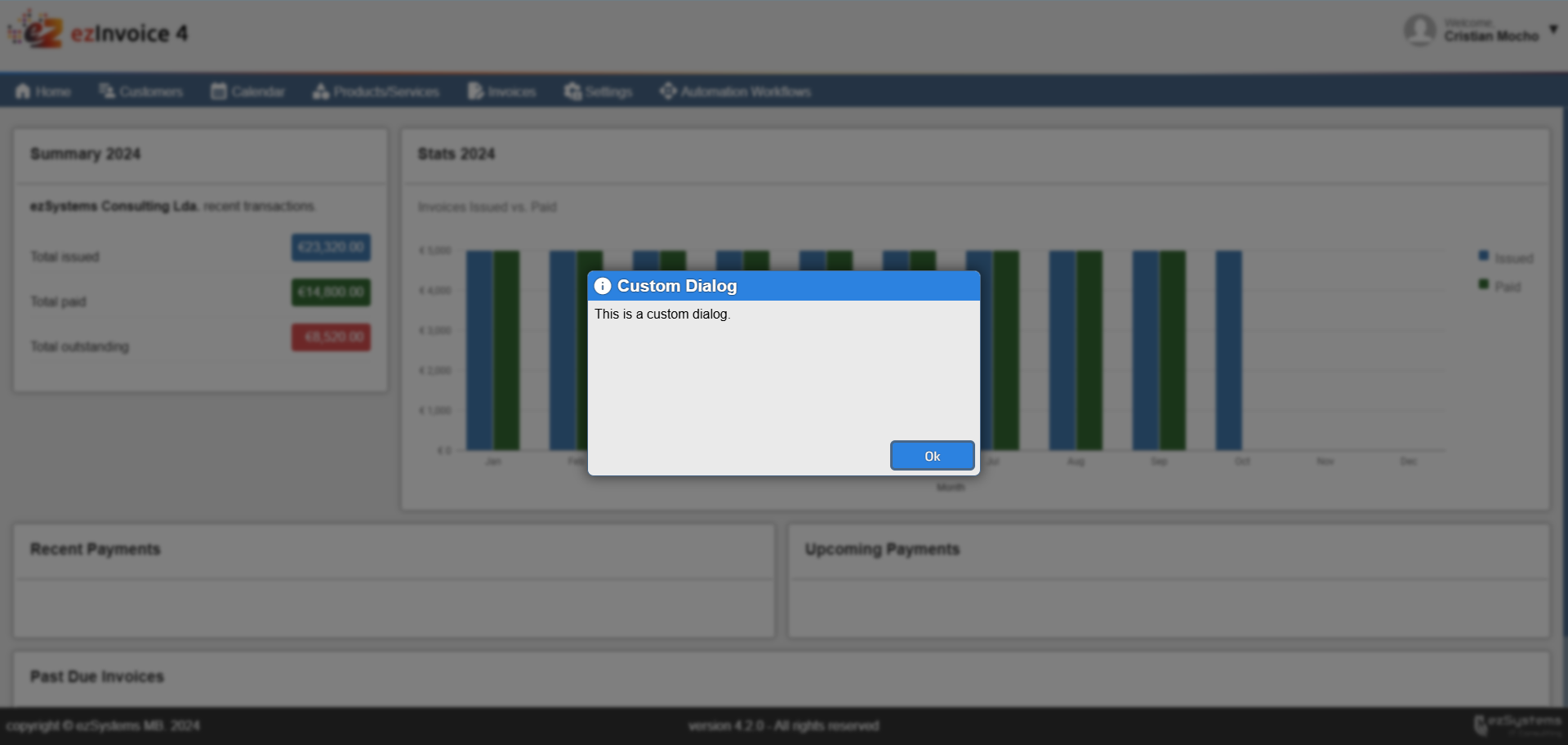Click the Calendar icon in navigation
This screenshot has height=745, width=1568.
pyautogui.click(x=219, y=91)
